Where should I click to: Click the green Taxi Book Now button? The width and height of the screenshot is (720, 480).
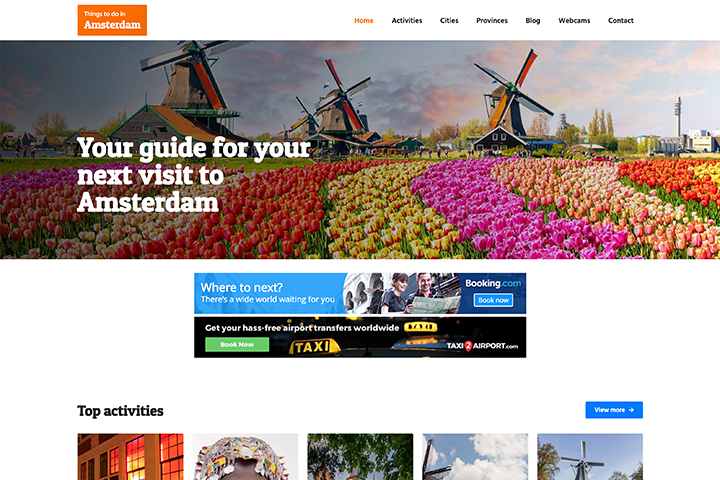(237, 344)
